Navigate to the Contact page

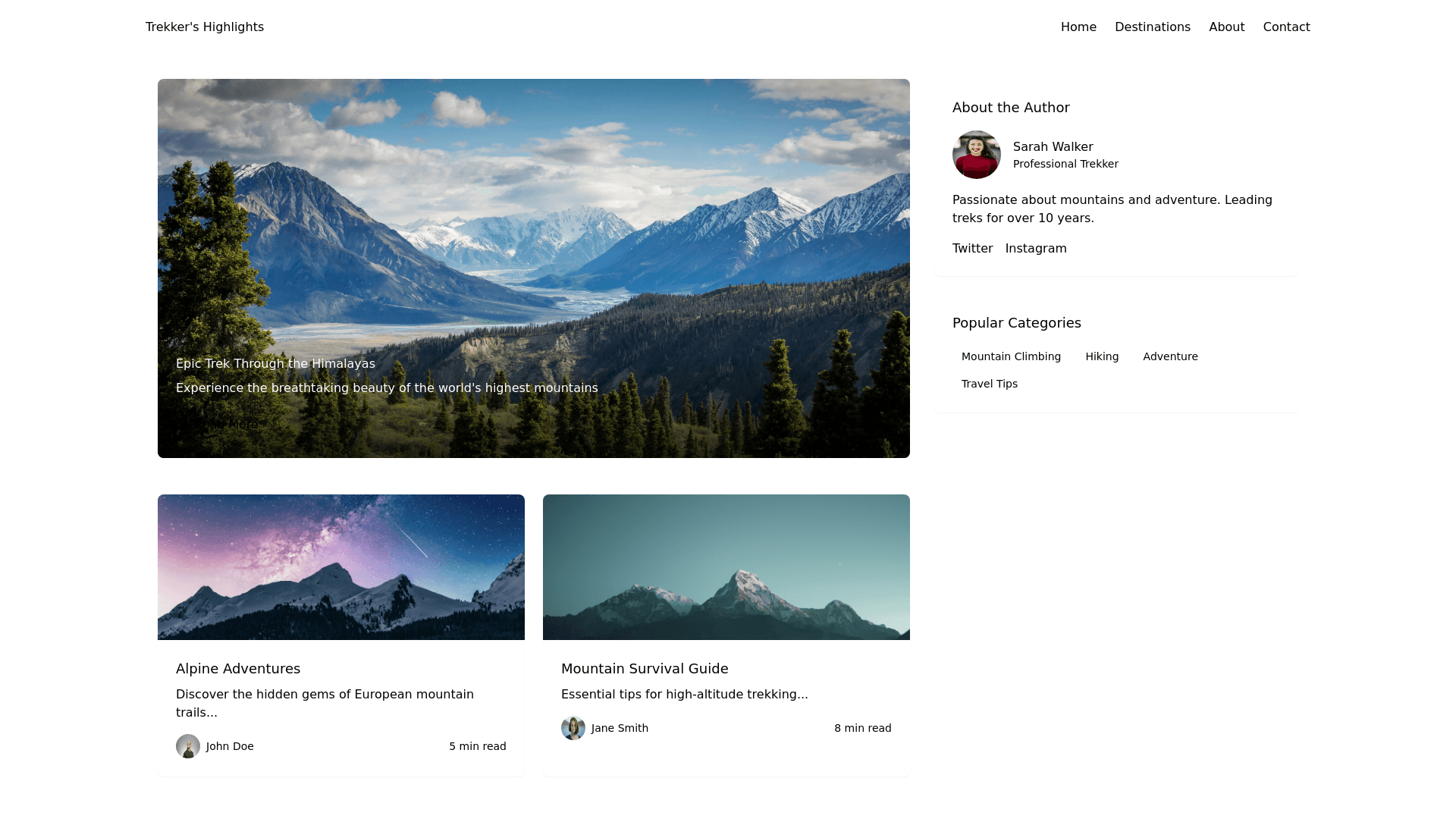(1286, 27)
